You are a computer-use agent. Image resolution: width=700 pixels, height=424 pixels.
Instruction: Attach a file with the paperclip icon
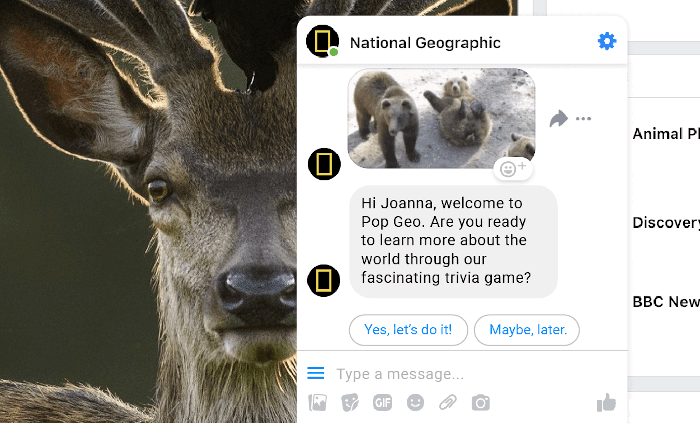[x=448, y=403]
